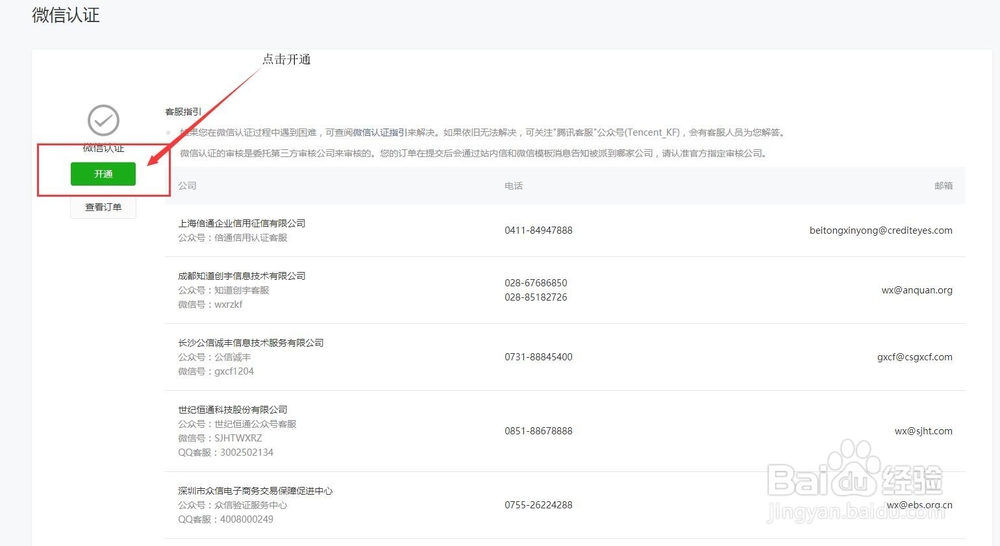Select QQ客服：4008000249 text
The width and height of the screenshot is (1000, 546).
[226, 519]
